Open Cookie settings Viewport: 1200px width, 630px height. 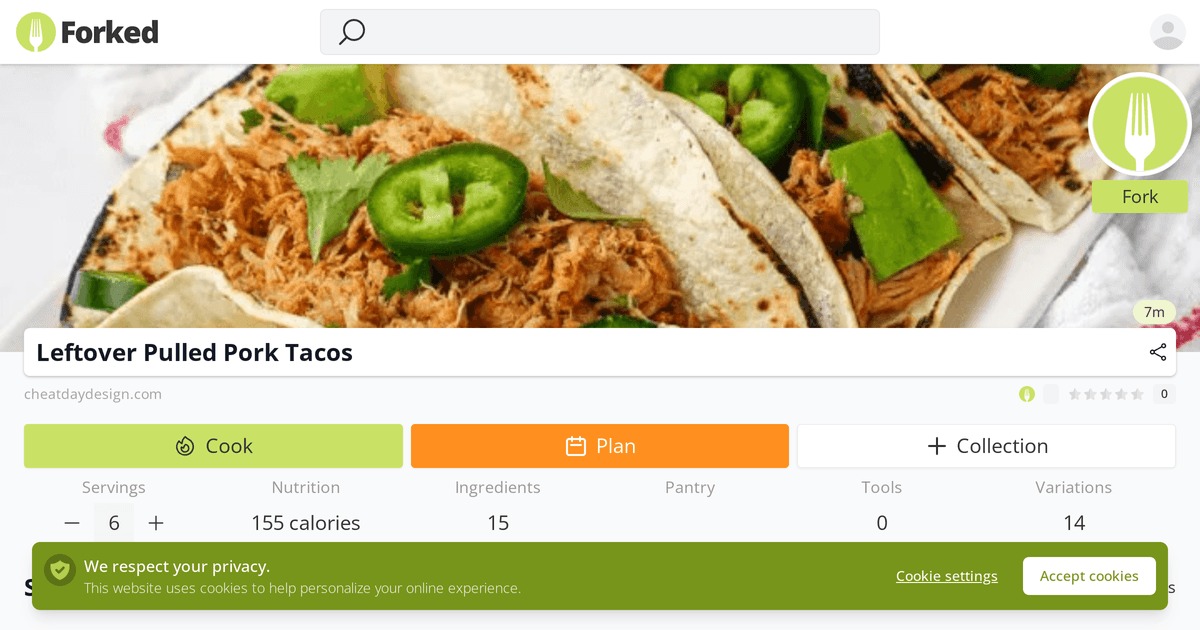(x=946, y=576)
